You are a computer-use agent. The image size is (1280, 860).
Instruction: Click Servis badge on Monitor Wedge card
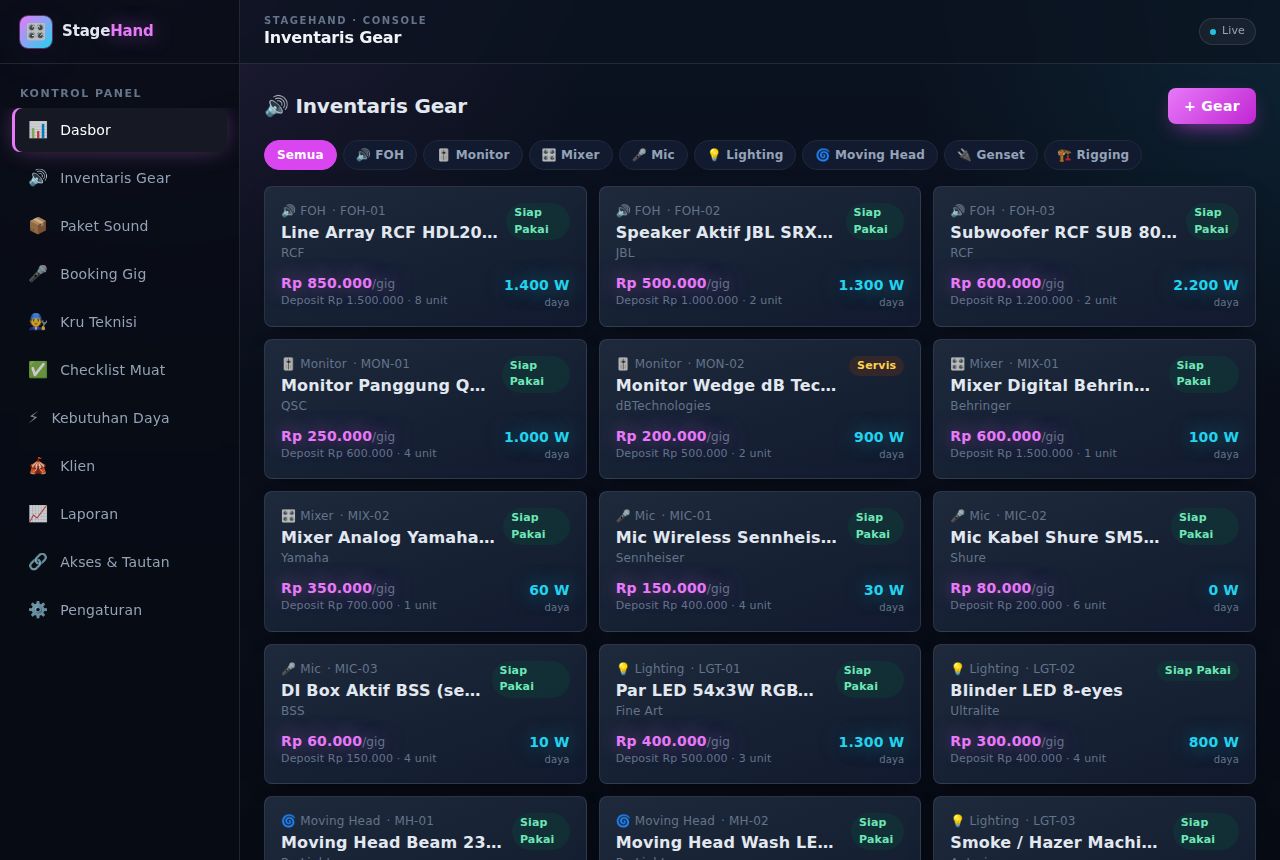[x=876, y=365]
